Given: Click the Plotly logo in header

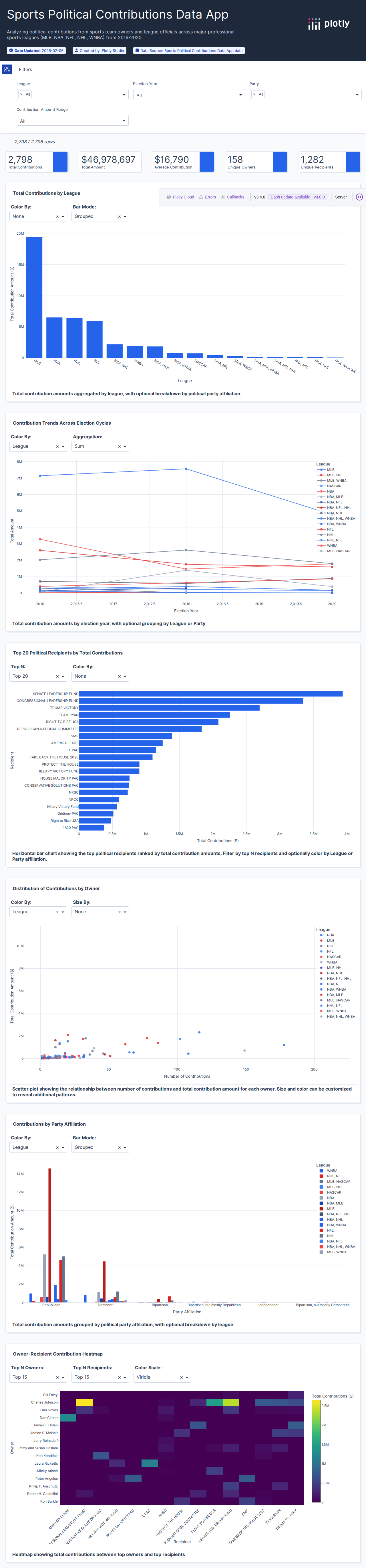Looking at the screenshot, I should pyautogui.click(x=329, y=24).
